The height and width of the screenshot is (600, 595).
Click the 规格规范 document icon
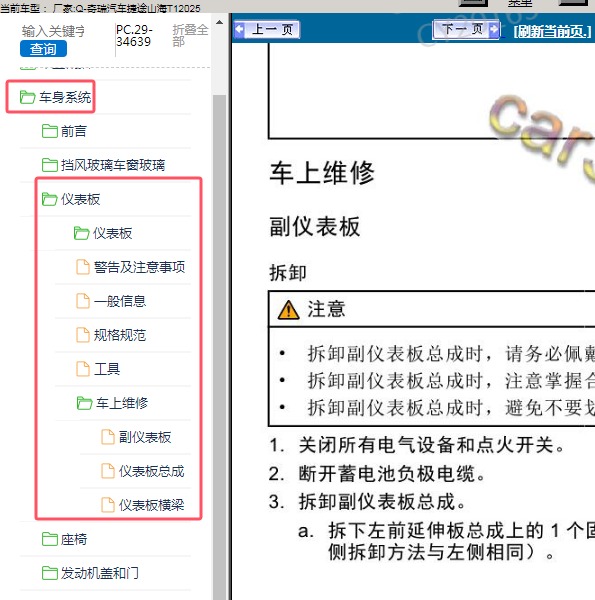pyautogui.click(x=83, y=335)
